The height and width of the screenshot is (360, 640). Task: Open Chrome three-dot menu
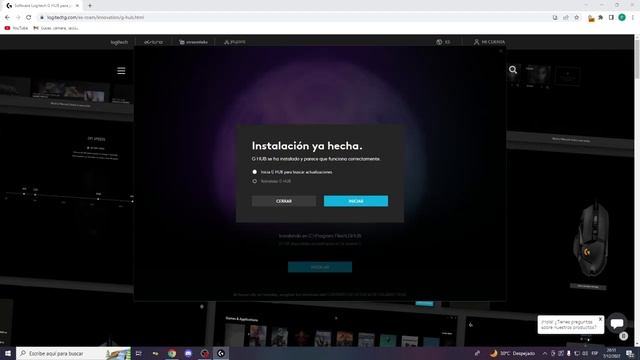tap(633, 18)
